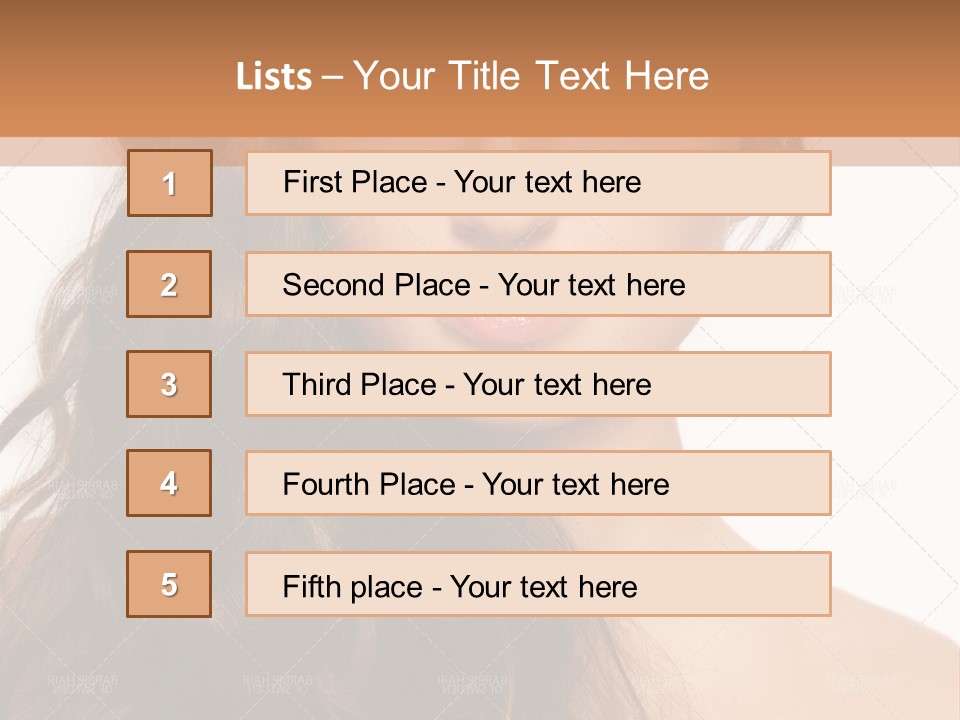Click the box labeled 3
The image size is (960, 720).
click(x=169, y=384)
